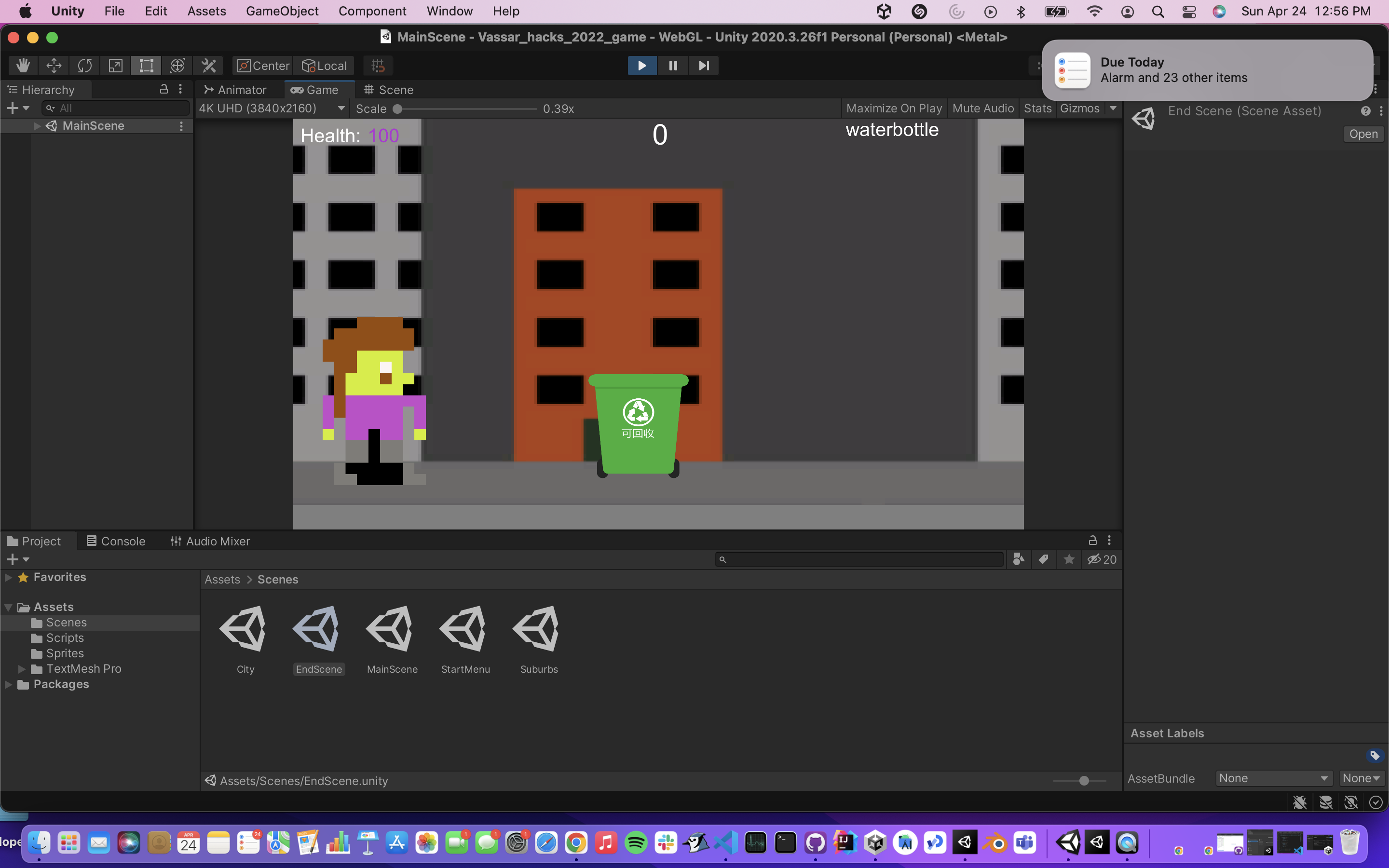Toggle the Stats overlay

point(1037,108)
